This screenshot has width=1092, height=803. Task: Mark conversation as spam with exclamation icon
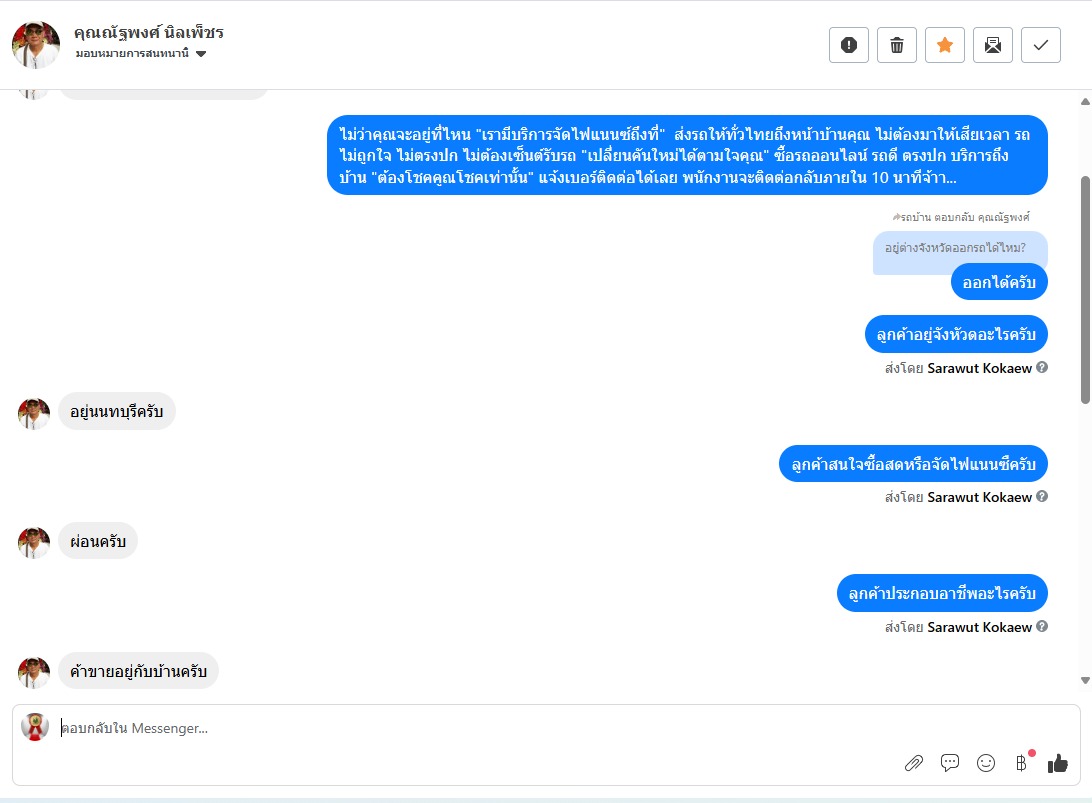click(x=849, y=45)
